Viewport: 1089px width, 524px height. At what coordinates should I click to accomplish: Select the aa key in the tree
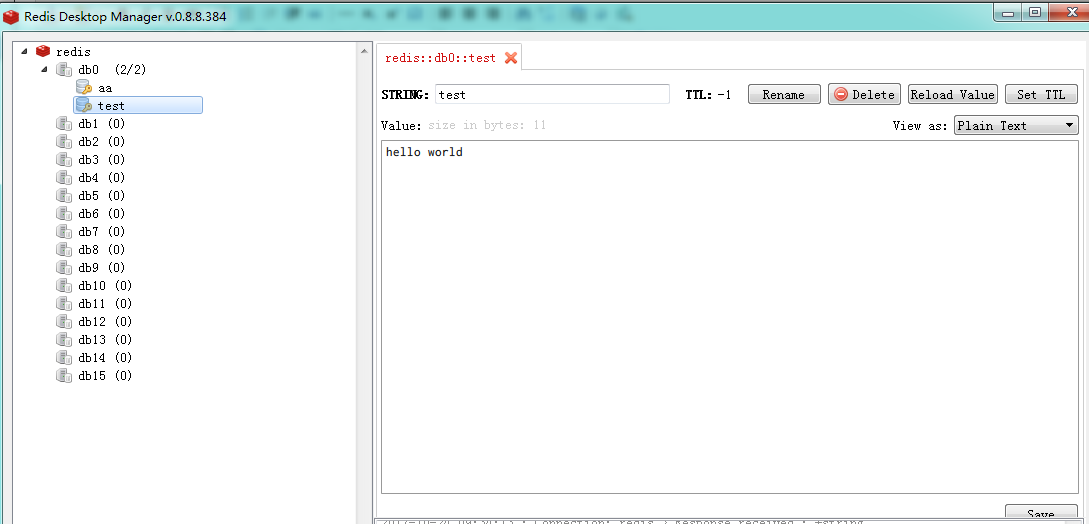105,88
